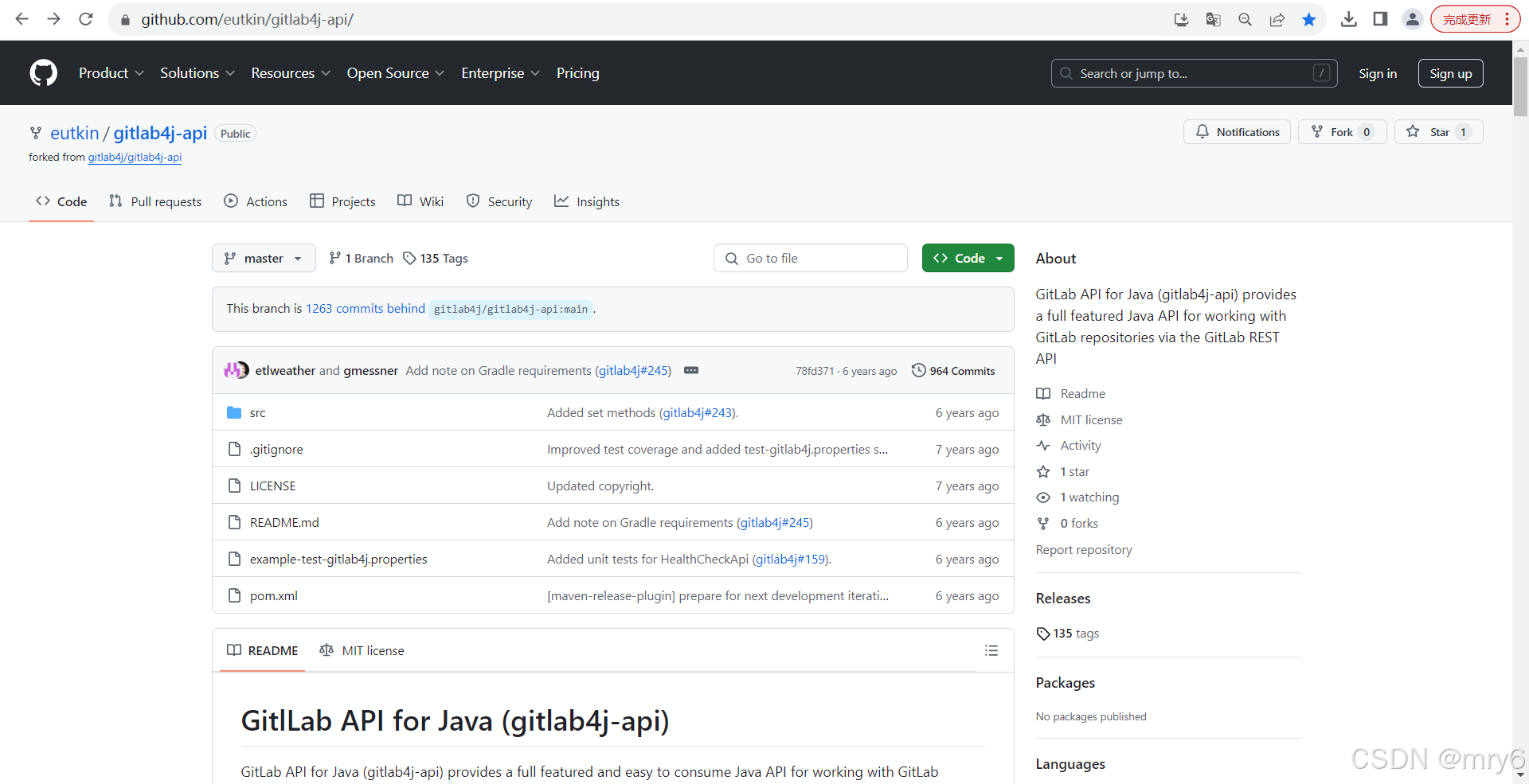Click the Go to file search field
The image size is (1529, 784).
click(810, 258)
